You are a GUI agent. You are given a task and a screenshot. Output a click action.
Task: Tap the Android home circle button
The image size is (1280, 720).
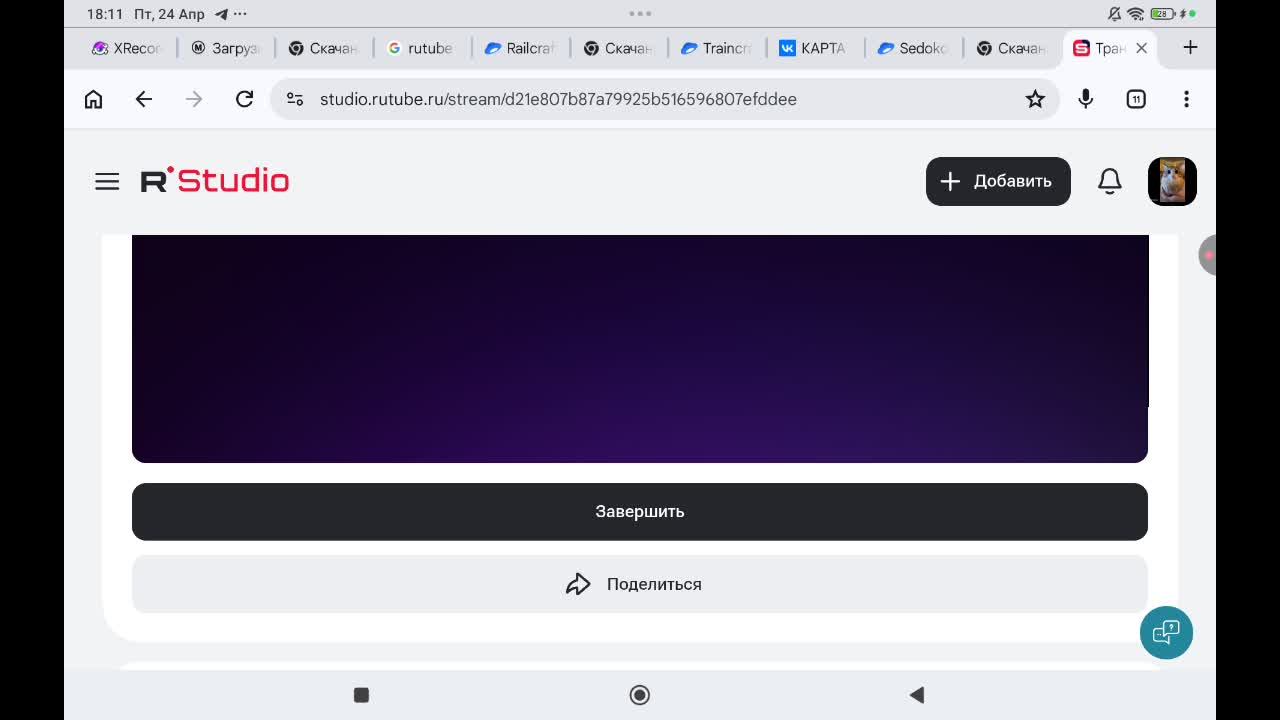click(x=640, y=695)
